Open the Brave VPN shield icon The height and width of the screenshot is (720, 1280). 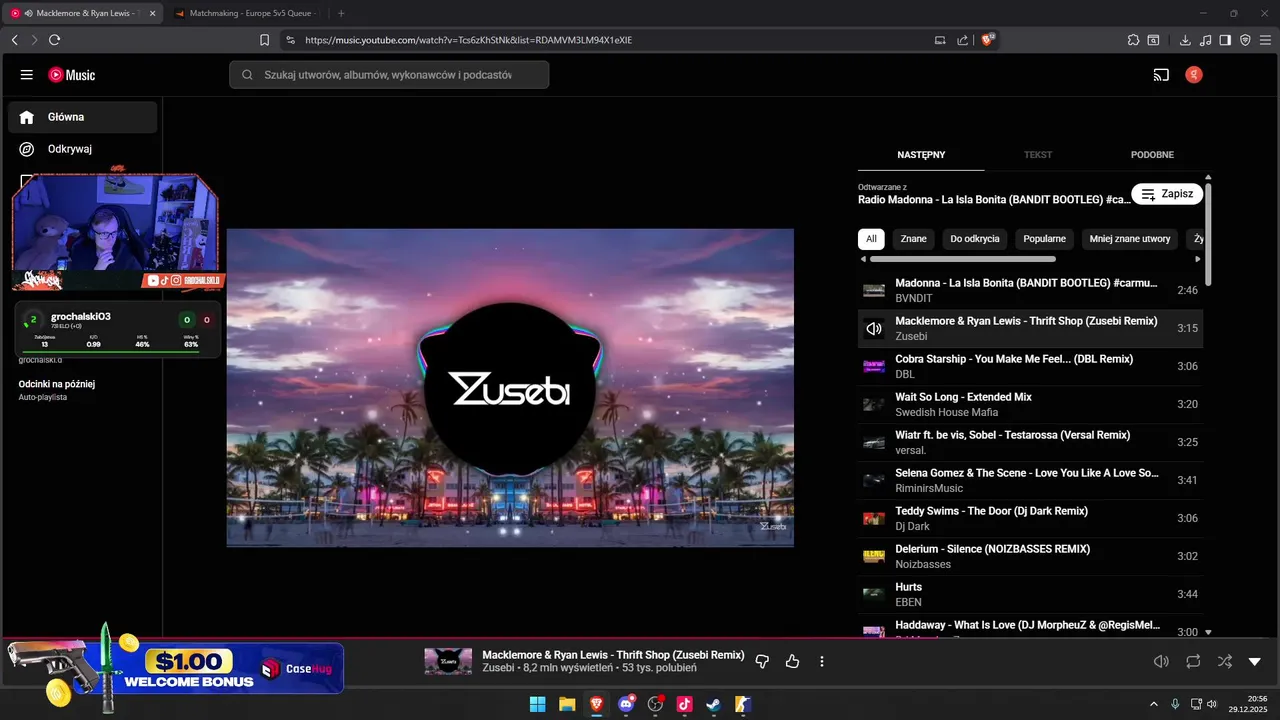(x=1245, y=40)
